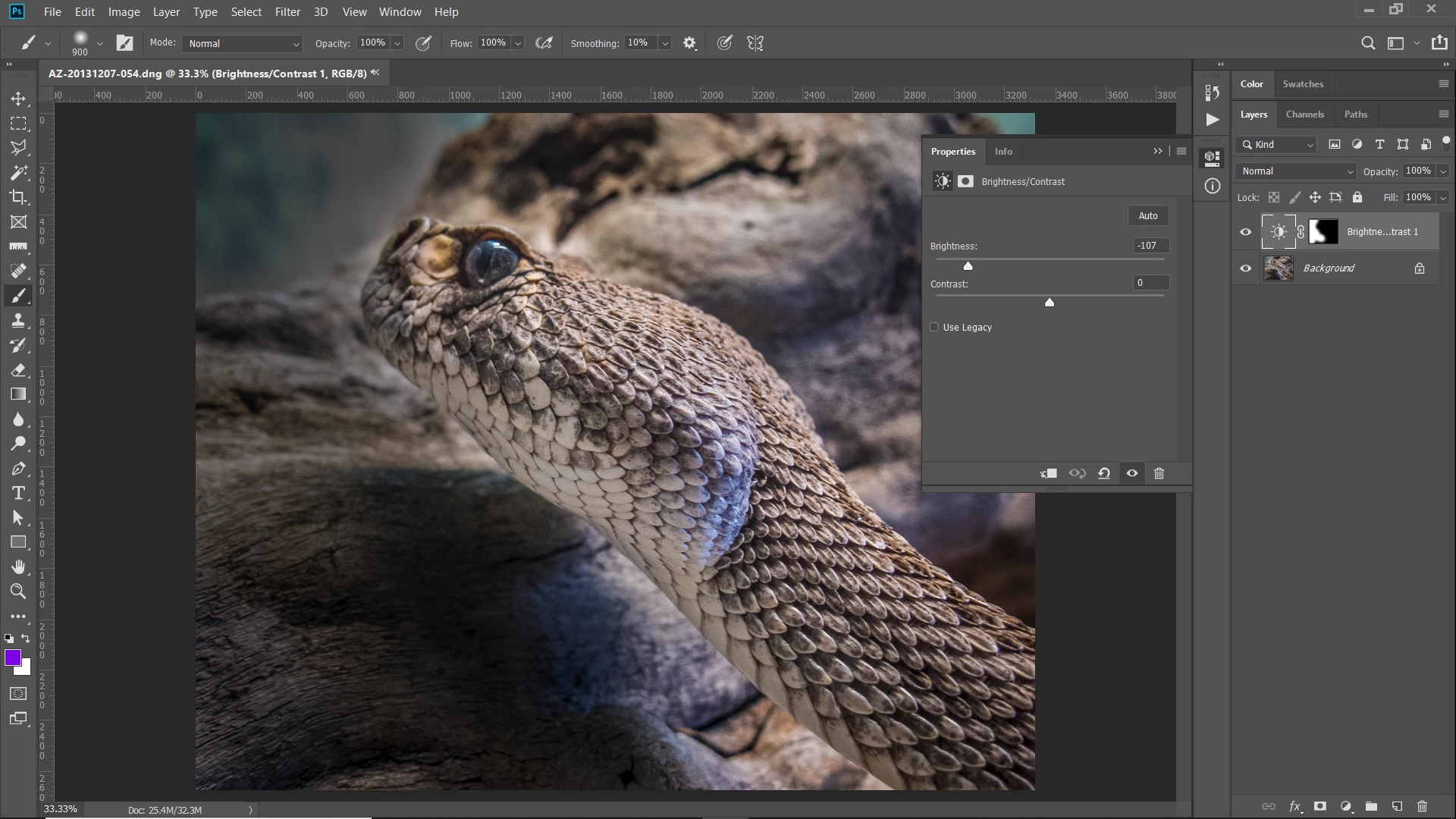Hide the Background layer
Image resolution: width=1456 pixels, height=819 pixels.
point(1245,268)
